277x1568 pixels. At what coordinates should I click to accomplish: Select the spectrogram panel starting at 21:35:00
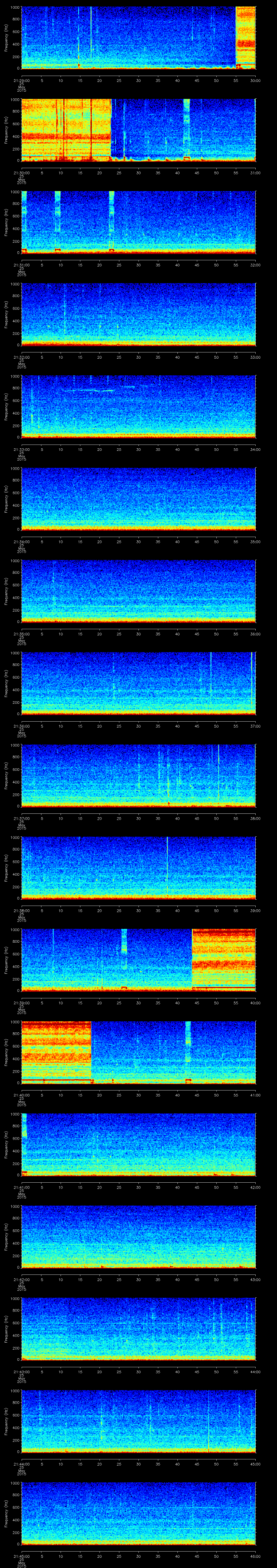tap(138, 592)
